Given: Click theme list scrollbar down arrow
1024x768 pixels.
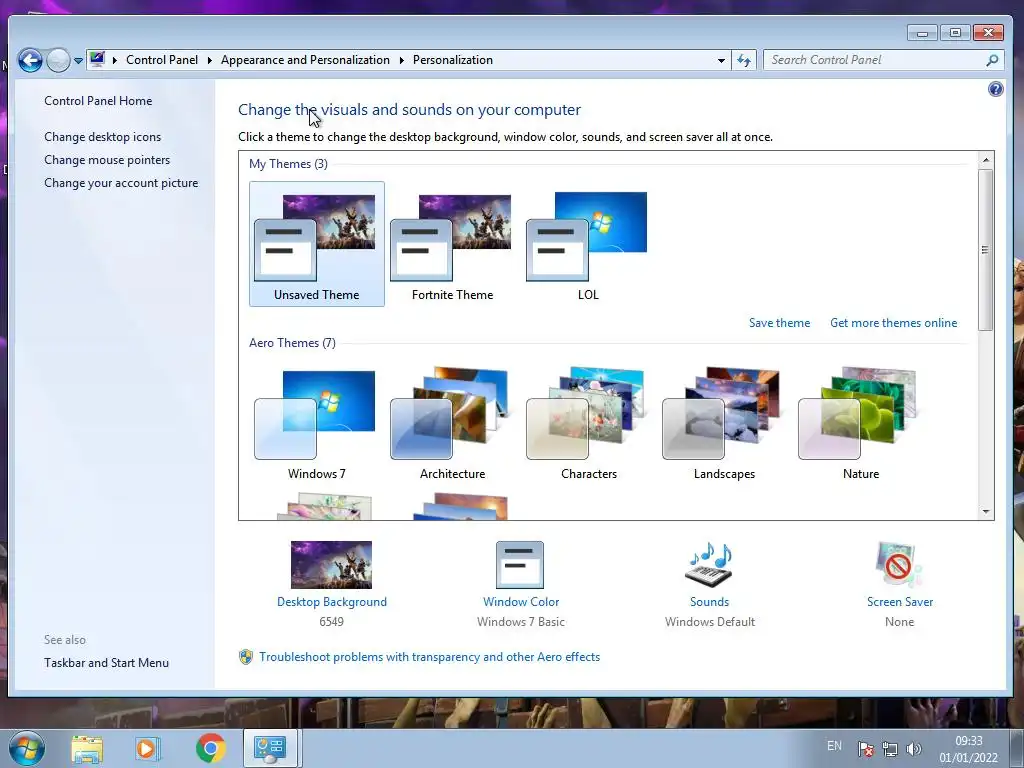Looking at the screenshot, I should coord(986,512).
